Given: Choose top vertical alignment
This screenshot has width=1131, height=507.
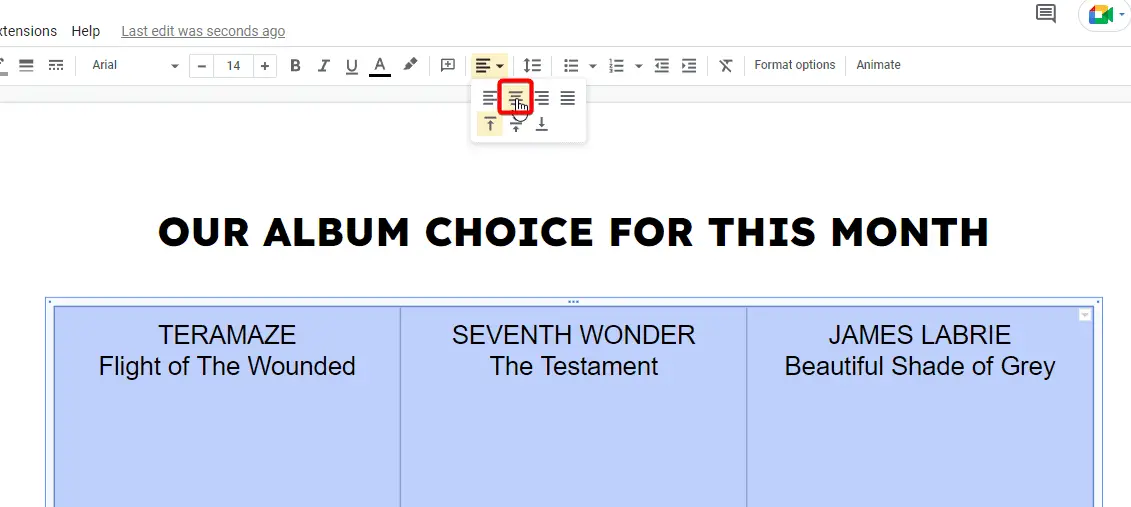Looking at the screenshot, I should point(490,124).
